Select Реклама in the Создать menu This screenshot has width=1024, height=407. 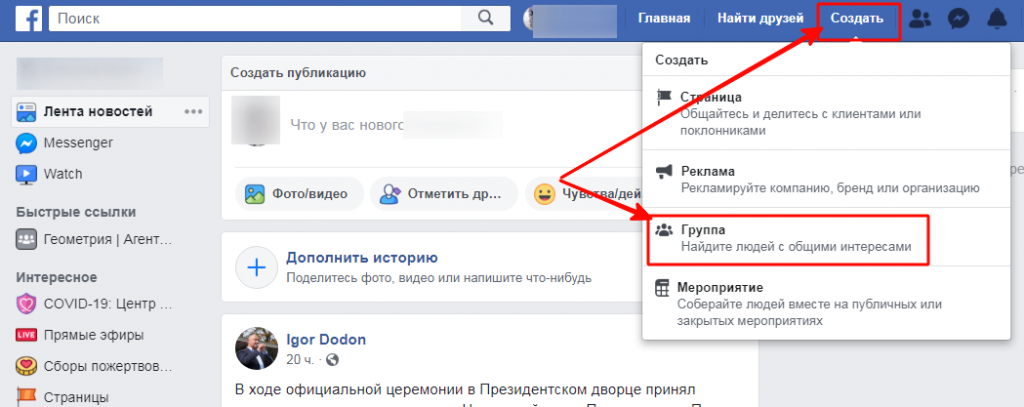pyautogui.click(x=826, y=179)
